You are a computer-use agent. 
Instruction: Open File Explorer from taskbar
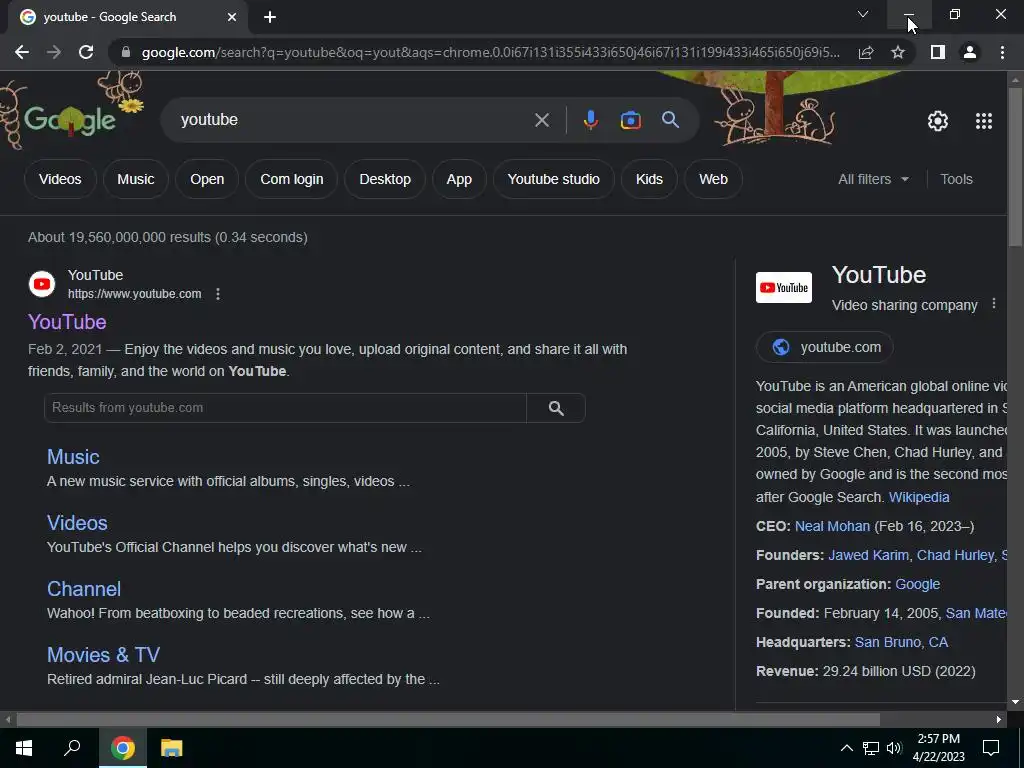tap(171, 748)
